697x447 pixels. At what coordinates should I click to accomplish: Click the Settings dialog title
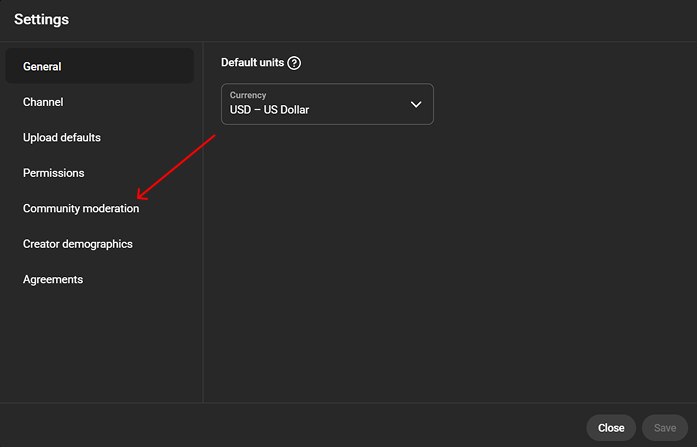41,20
